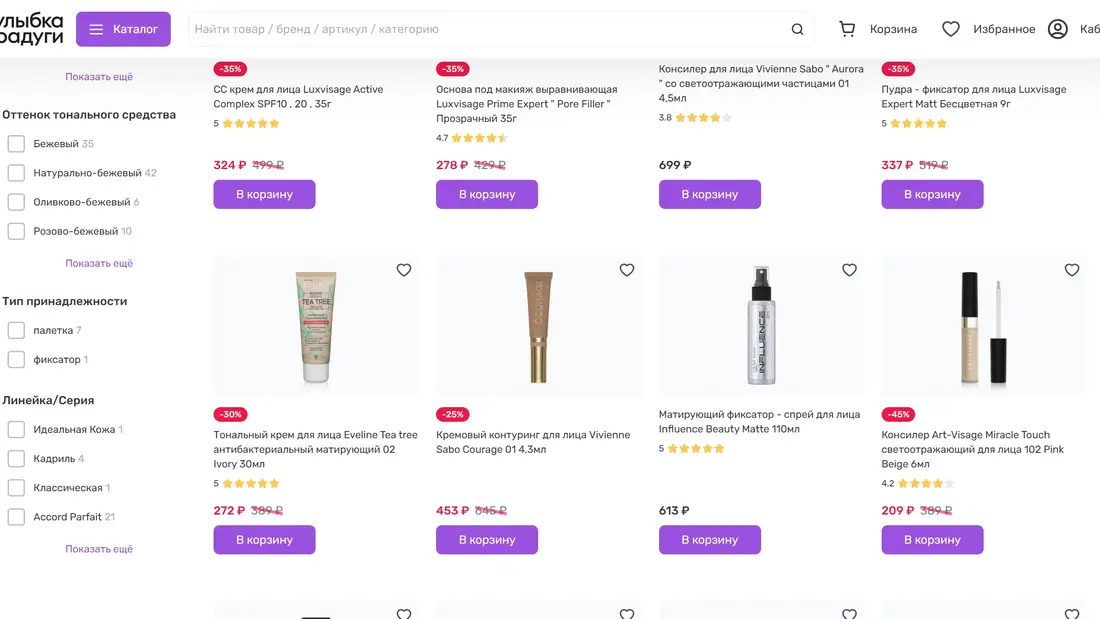Image resolution: width=1100 pixels, height=619 pixels.
Task: Heart the Influence Beauty Matte spray
Action: point(849,270)
